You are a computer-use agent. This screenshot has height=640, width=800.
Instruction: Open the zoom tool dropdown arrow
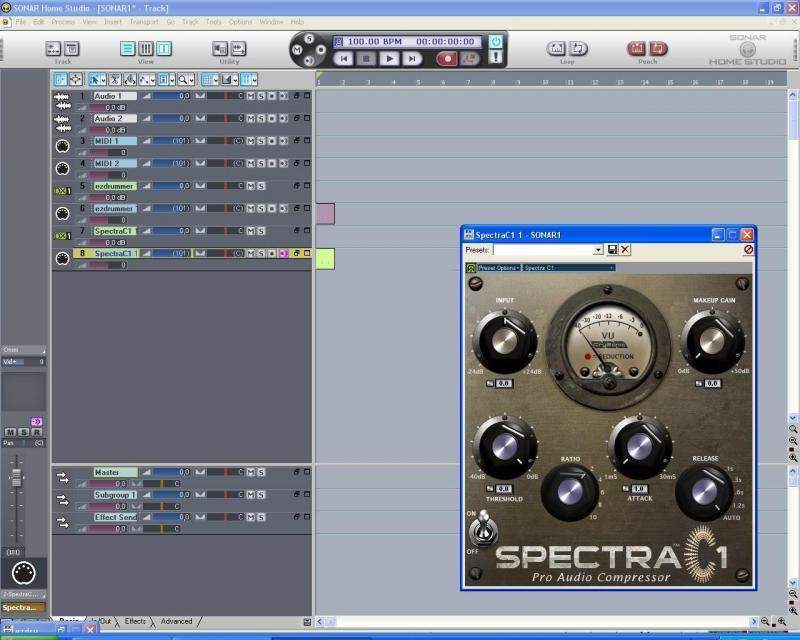click(x=191, y=79)
